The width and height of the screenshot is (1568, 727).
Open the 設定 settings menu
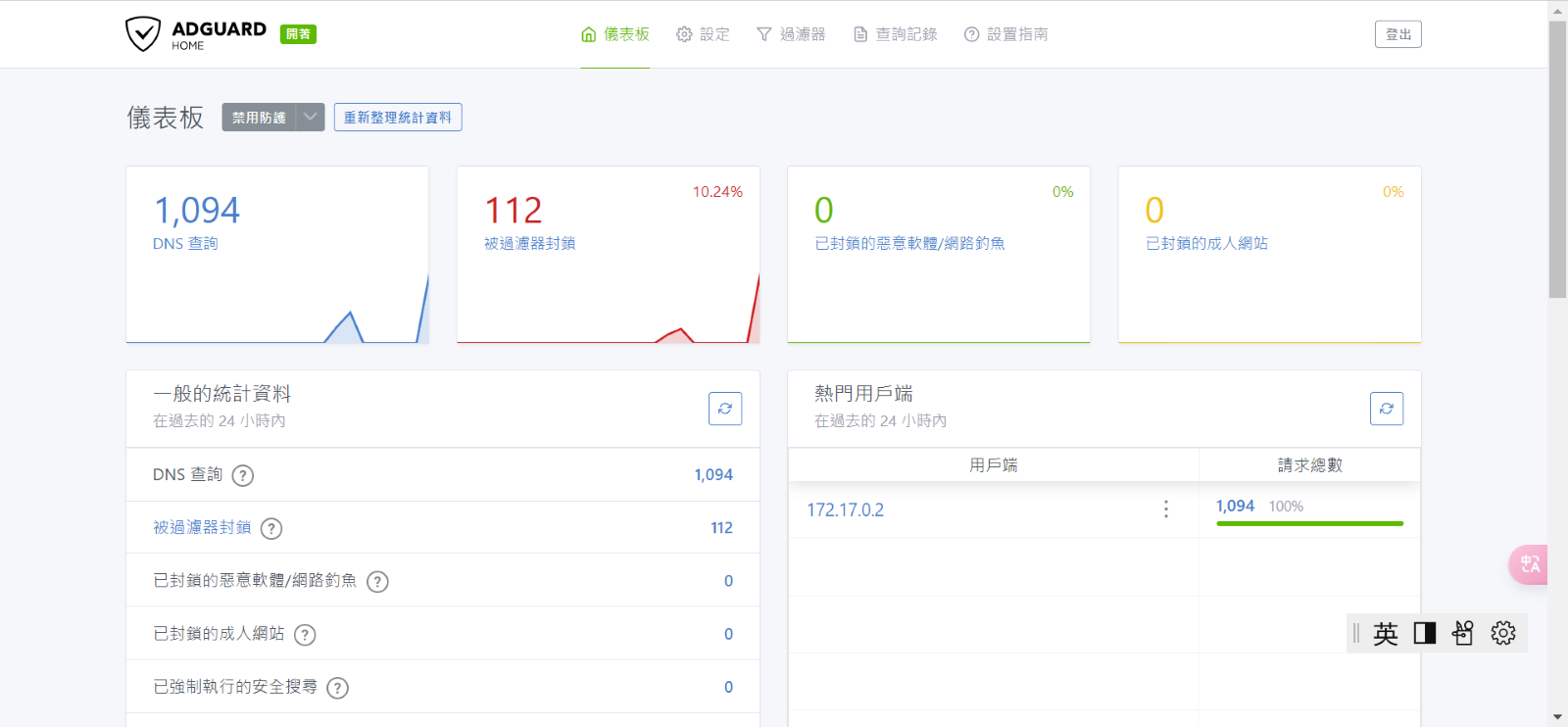click(703, 34)
